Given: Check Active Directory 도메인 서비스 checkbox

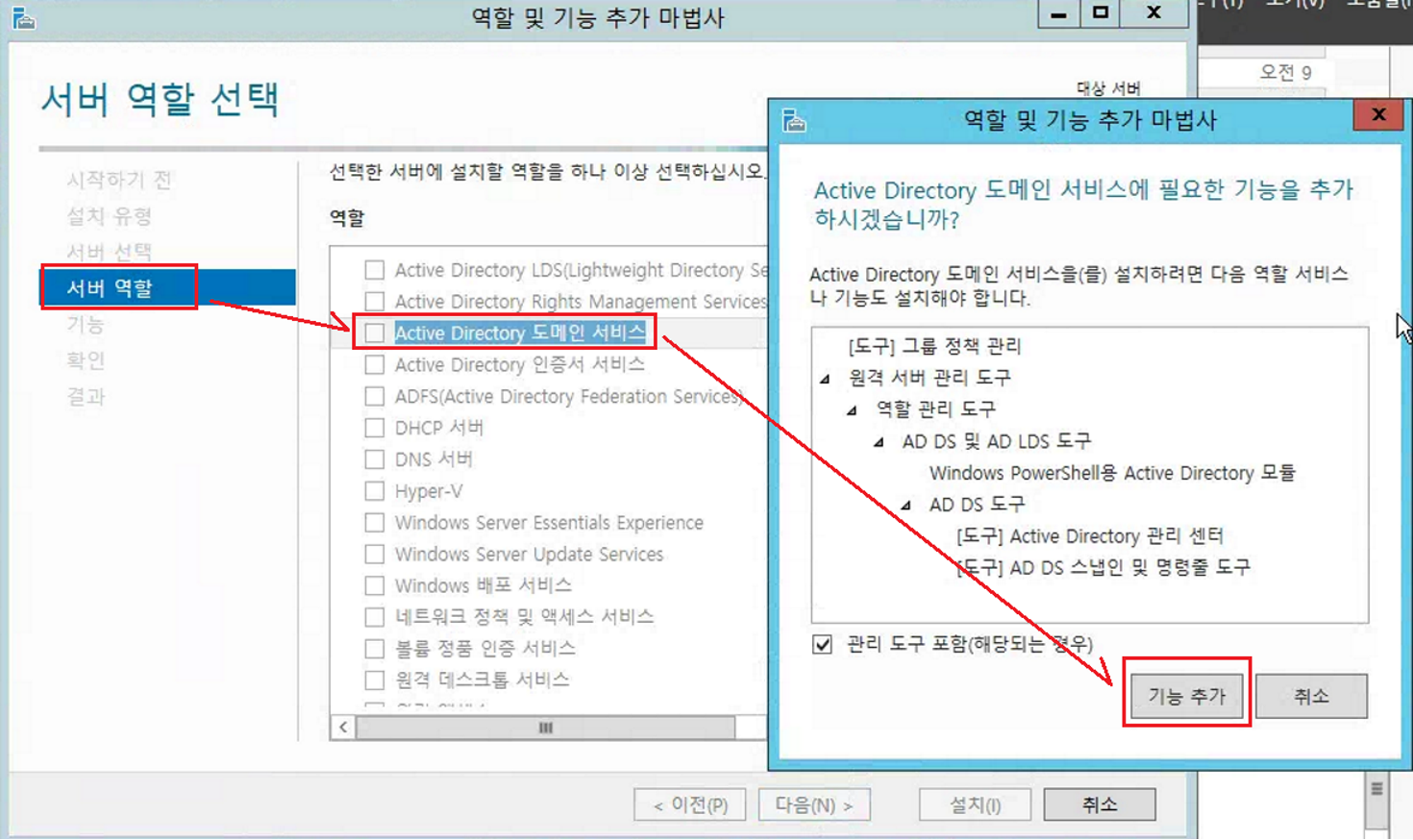Looking at the screenshot, I should coord(375,334).
